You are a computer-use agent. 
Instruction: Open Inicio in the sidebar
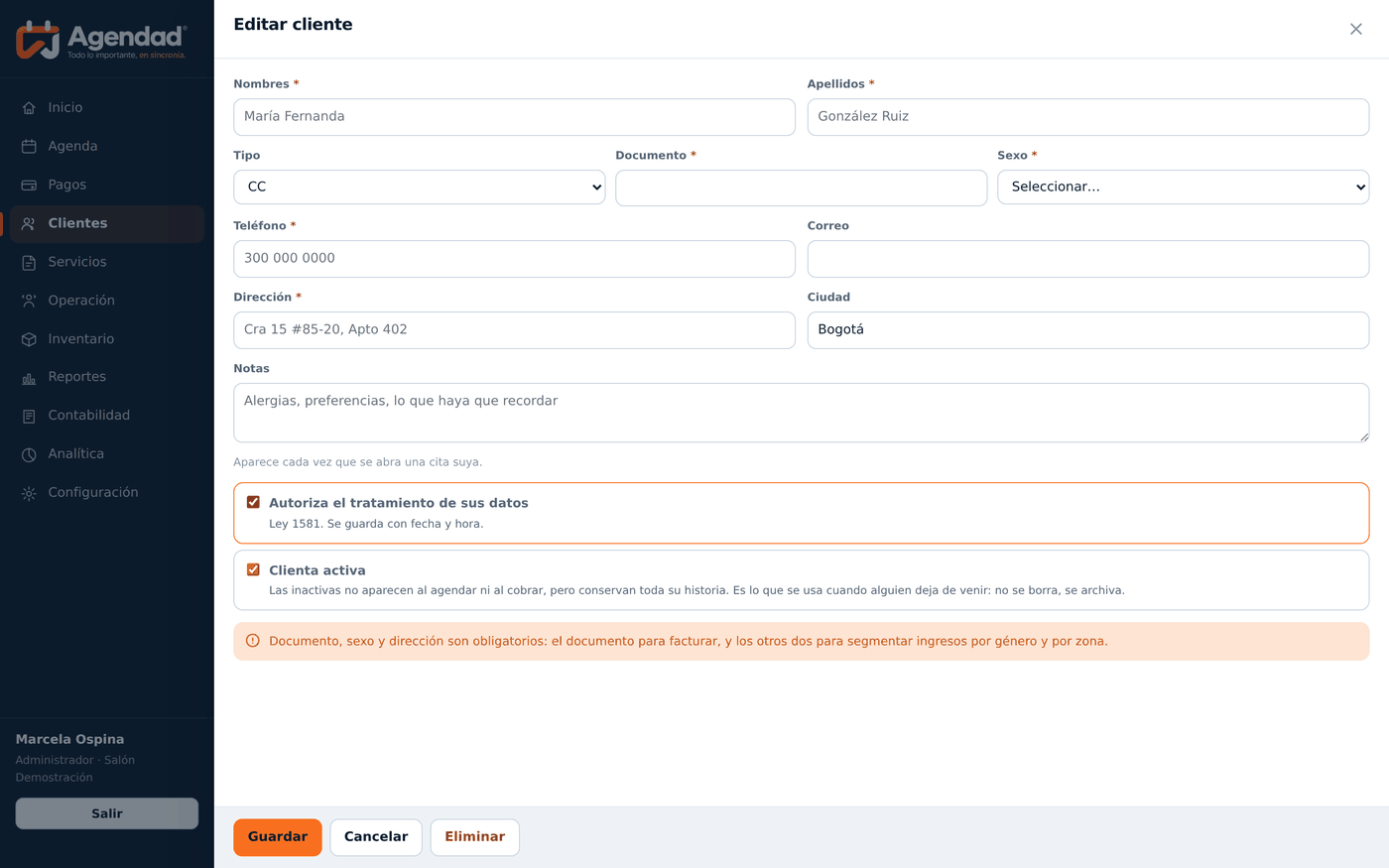[107, 107]
